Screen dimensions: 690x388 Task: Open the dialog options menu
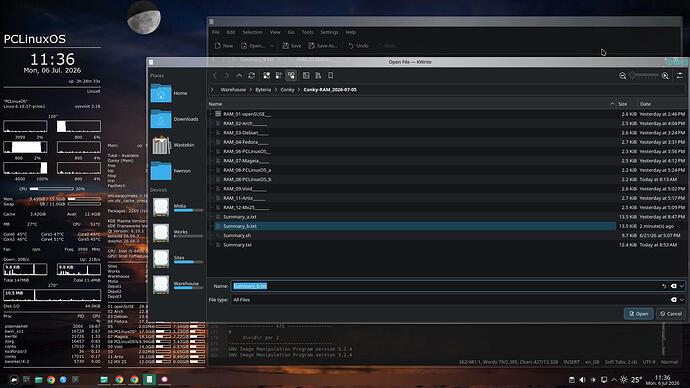click(680, 76)
